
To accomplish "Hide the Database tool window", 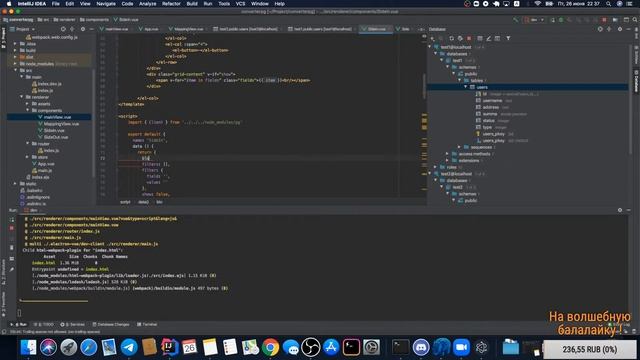I will click(x=629, y=29).
